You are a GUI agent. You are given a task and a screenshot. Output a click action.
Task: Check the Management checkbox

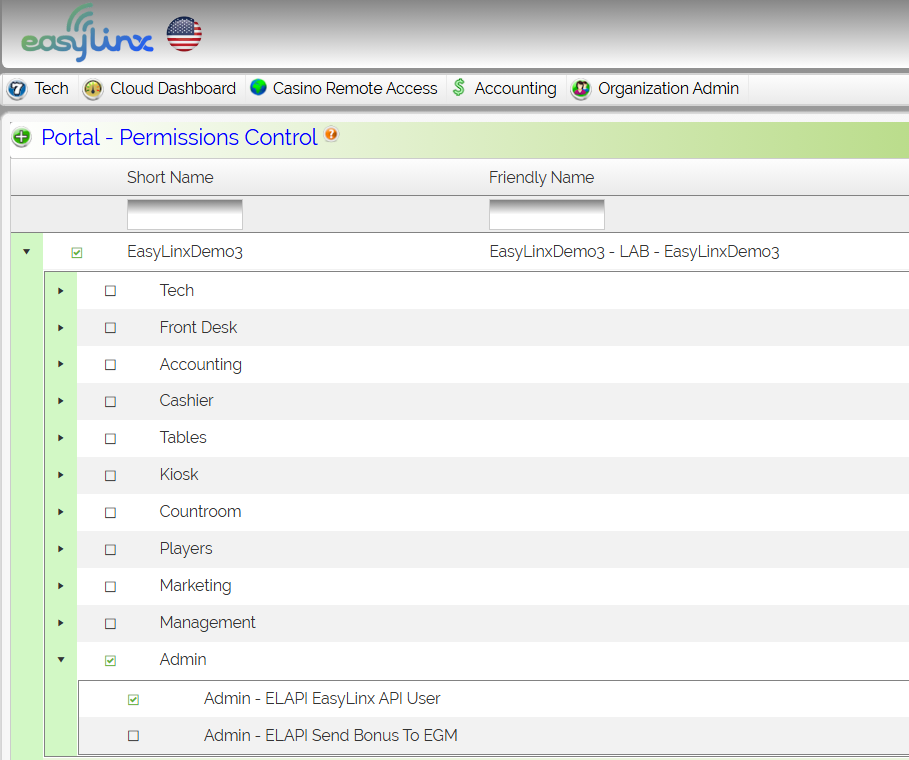(110, 624)
